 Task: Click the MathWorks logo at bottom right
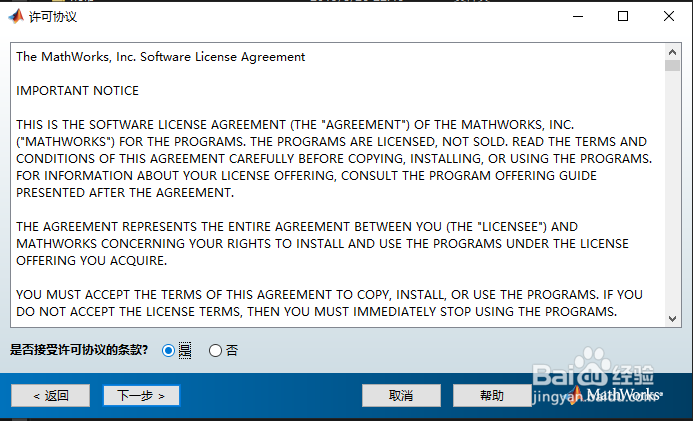pyautogui.click(x=616, y=395)
